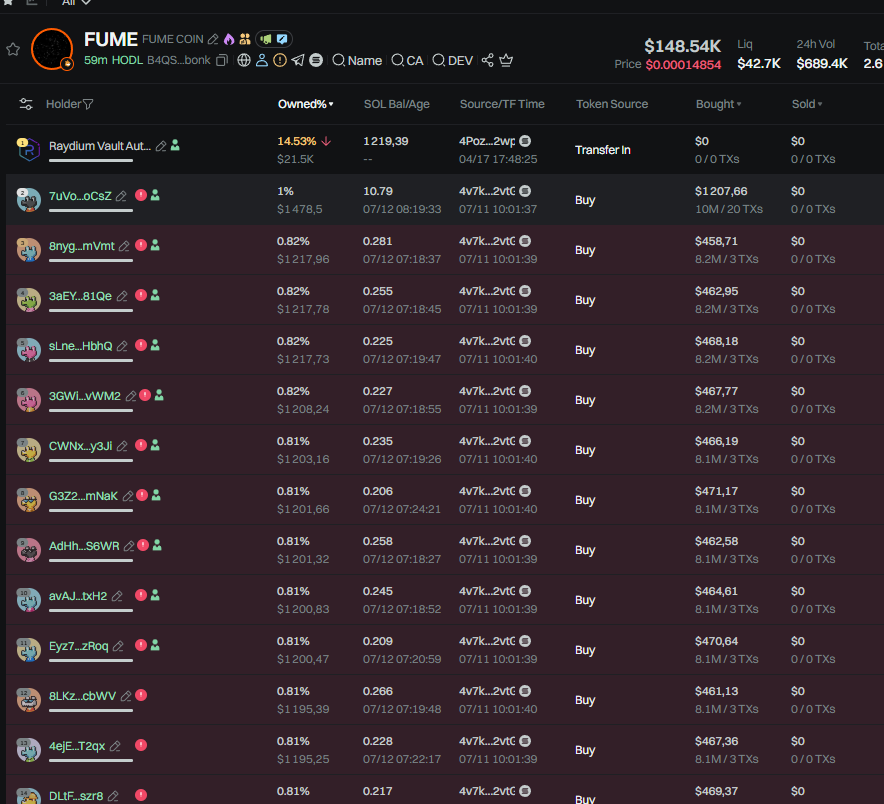Click red alert badge on 4ejE...T2qx
Screen dimensions: 884x804
pyautogui.click(x=141, y=745)
